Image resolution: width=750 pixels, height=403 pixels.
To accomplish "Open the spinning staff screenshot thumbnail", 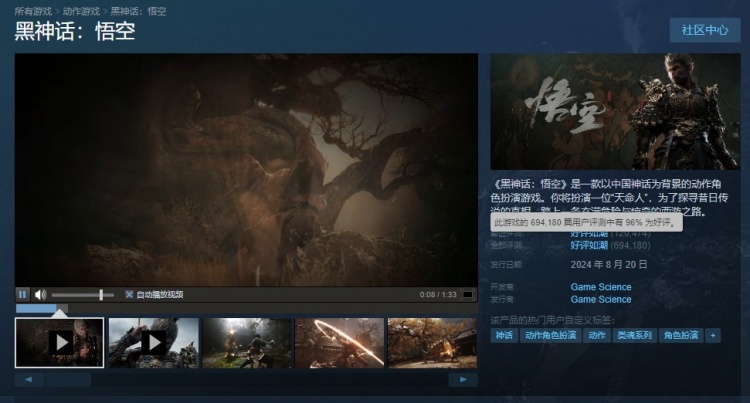I will (x=340, y=343).
